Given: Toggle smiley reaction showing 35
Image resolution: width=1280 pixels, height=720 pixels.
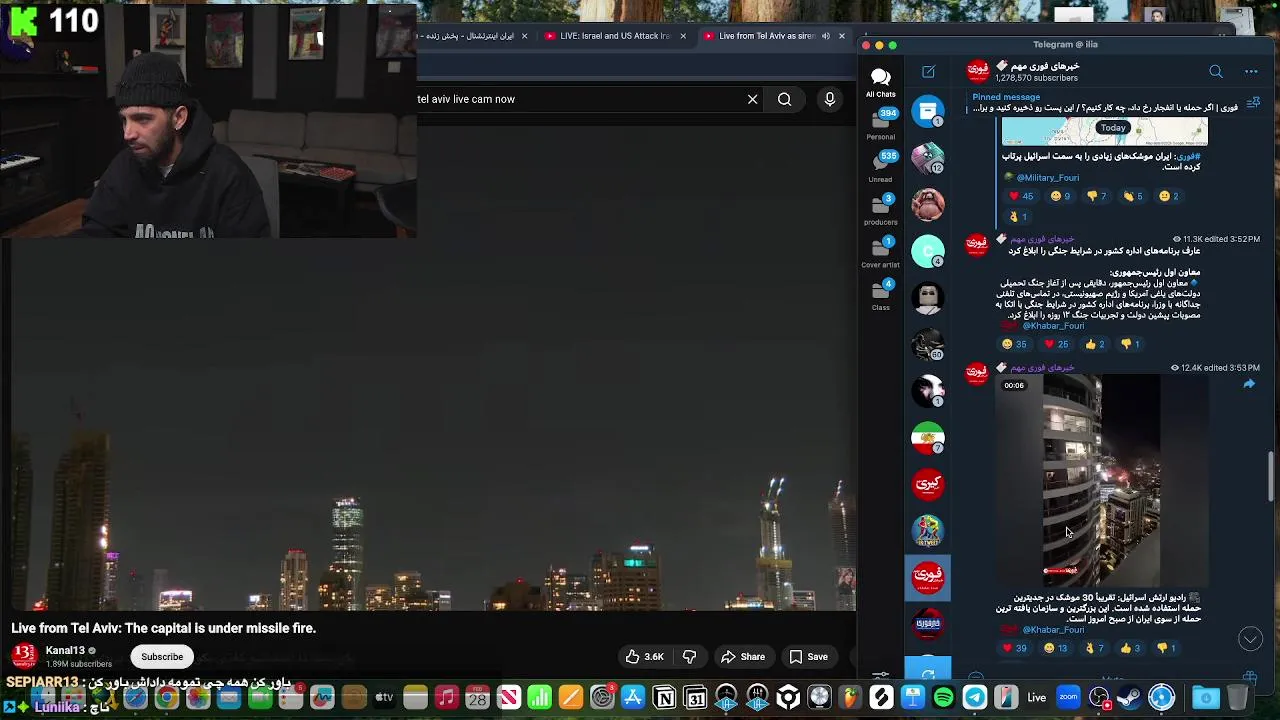Looking at the screenshot, I should click(1014, 344).
